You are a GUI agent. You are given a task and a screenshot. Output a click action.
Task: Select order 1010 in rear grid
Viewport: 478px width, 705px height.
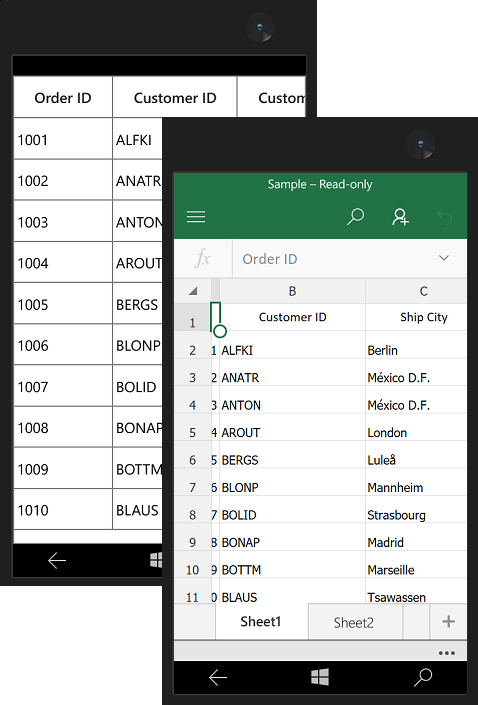click(63, 510)
